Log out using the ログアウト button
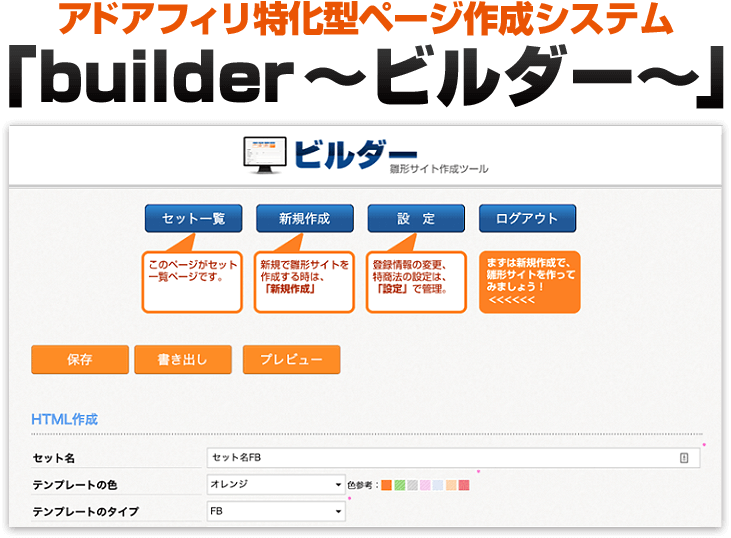Screen dimensions: 731x538 pos(527,219)
